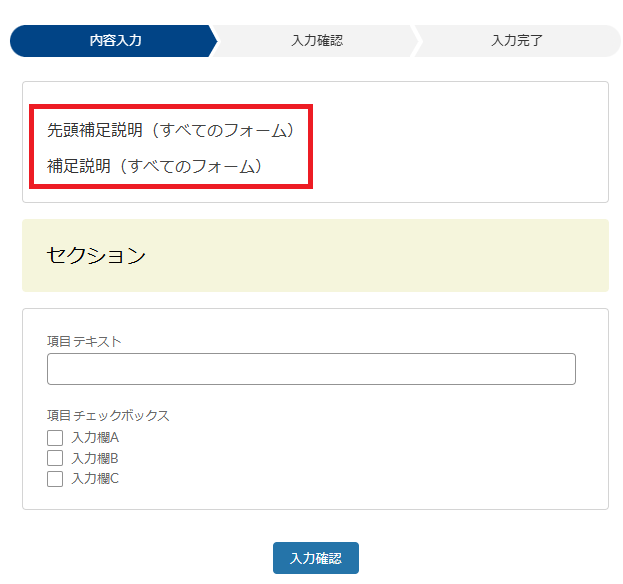Click the セクション heading text

pos(96,255)
